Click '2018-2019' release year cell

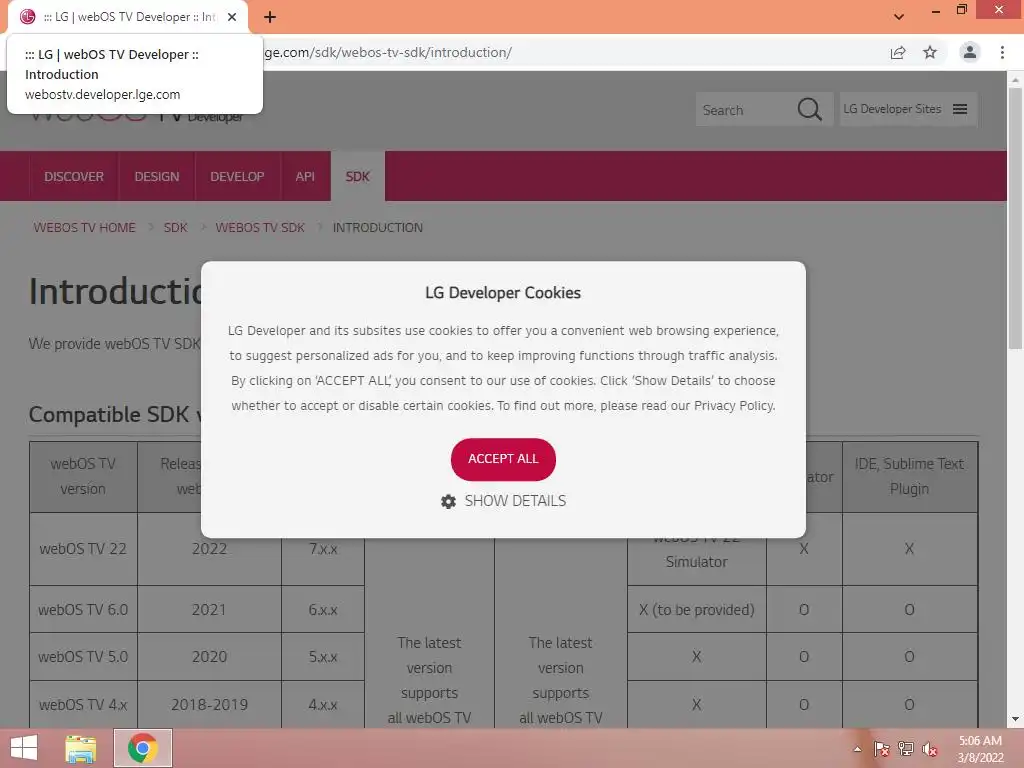tap(209, 705)
